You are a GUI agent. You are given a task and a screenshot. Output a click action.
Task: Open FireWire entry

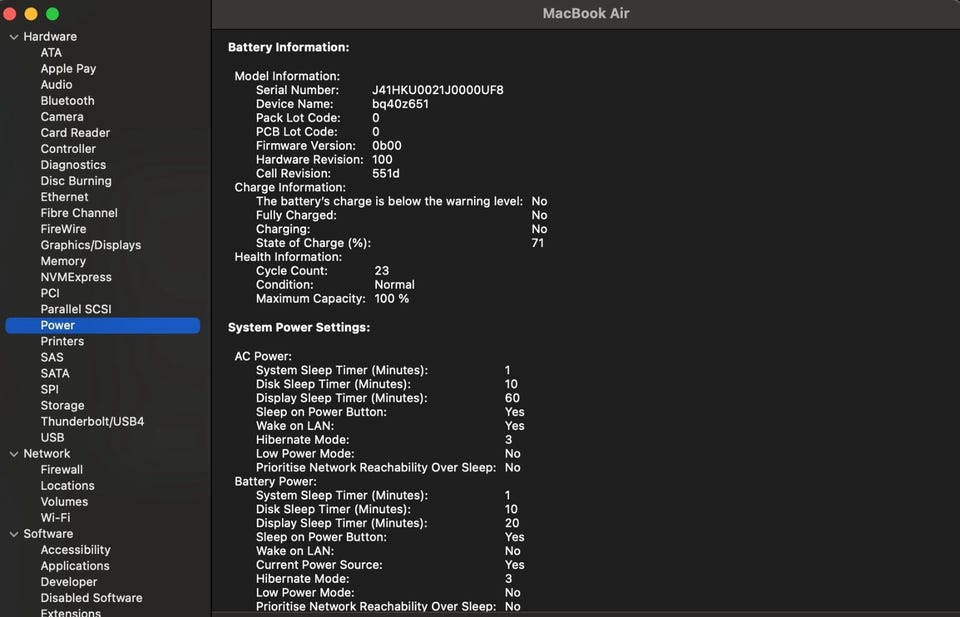(x=63, y=229)
